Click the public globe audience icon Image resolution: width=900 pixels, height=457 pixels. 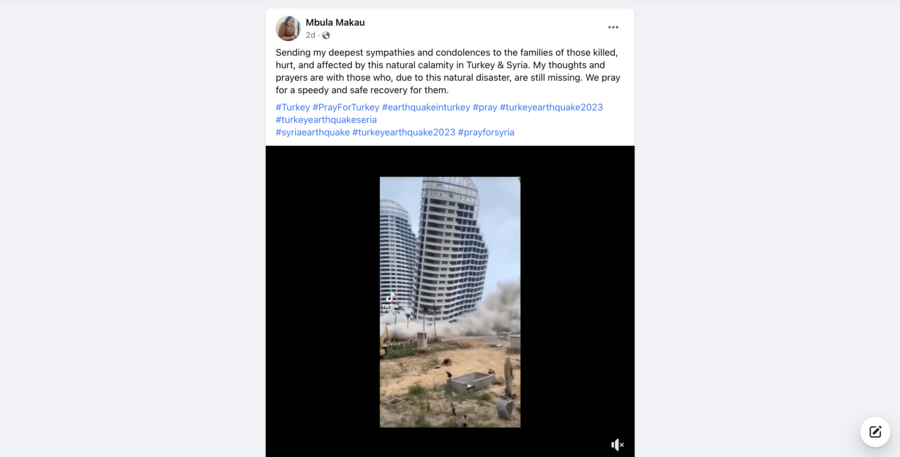(x=326, y=36)
